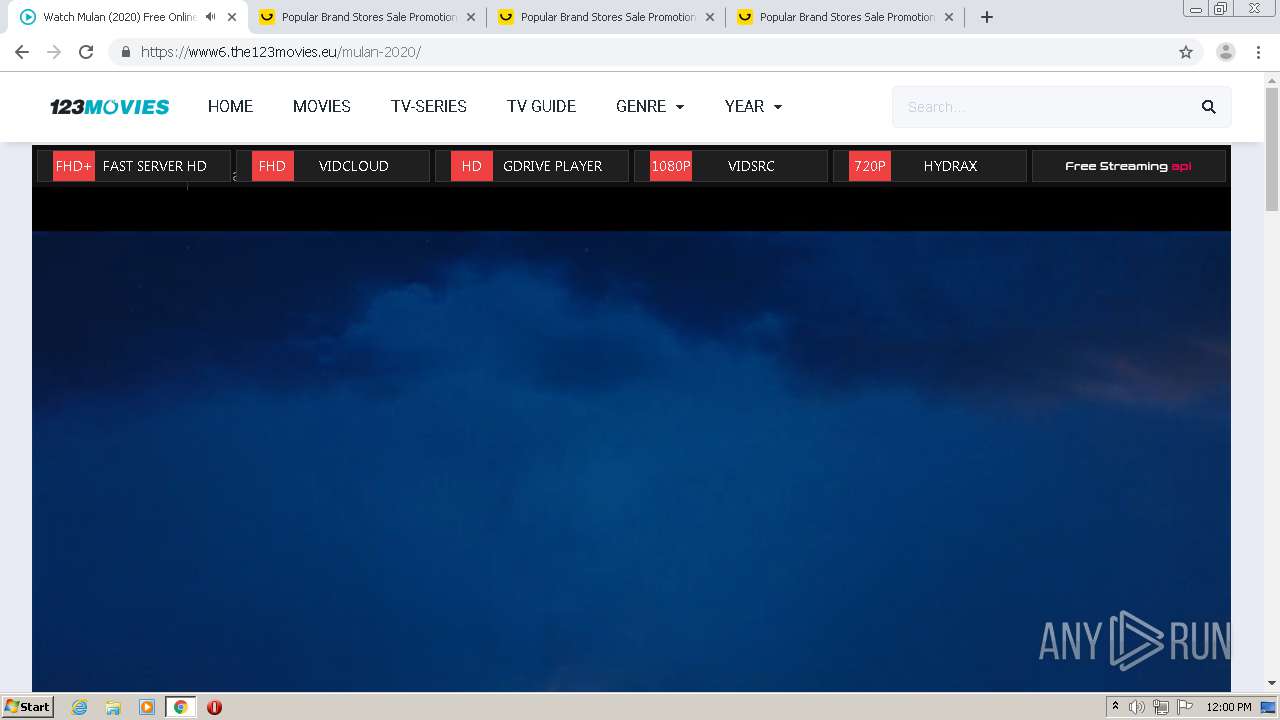Click the scrollbar up arrow
Image resolution: width=1280 pixels, height=720 pixels.
(1272, 80)
